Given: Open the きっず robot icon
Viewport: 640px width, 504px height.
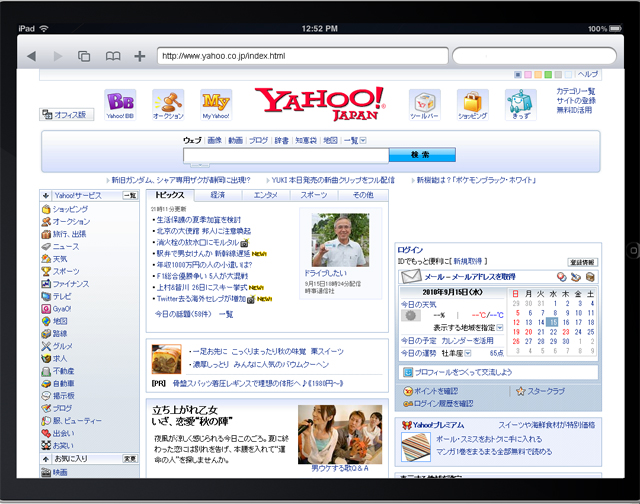Looking at the screenshot, I should [520, 105].
